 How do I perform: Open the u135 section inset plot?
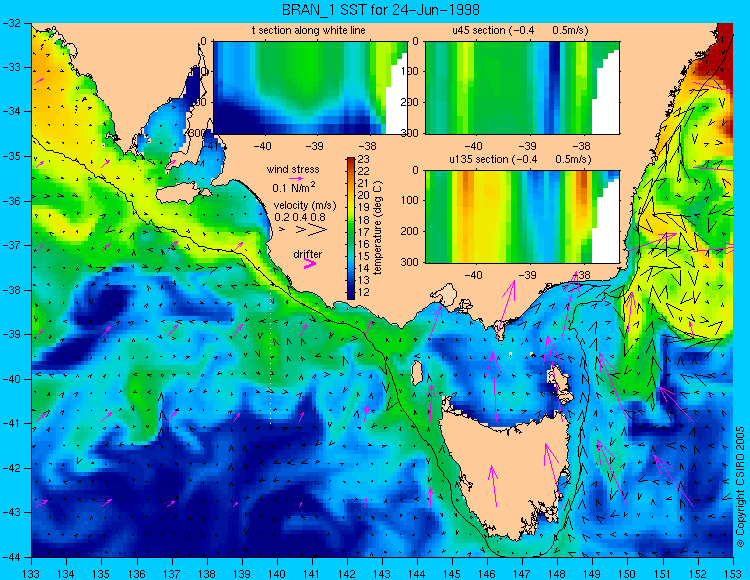pos(522,217)
